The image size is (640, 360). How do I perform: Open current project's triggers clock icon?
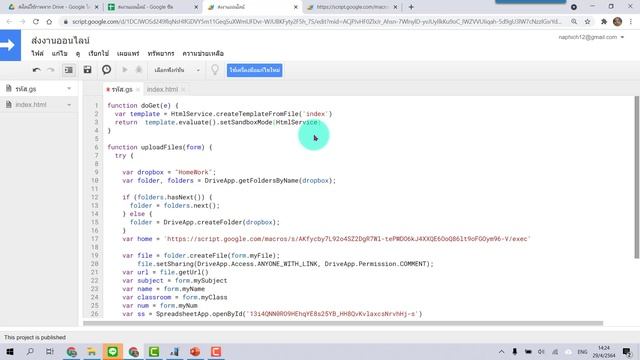coord(107,70)
